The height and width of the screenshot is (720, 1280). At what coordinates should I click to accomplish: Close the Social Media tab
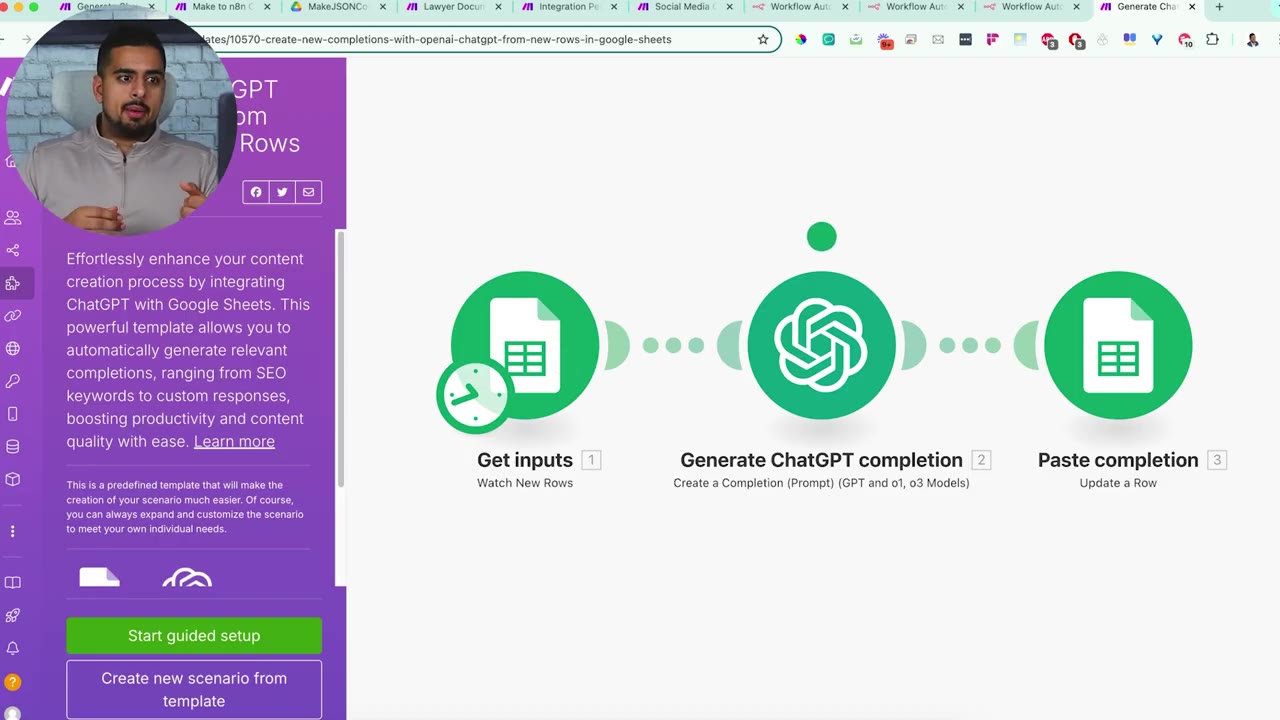click(729, 7)
